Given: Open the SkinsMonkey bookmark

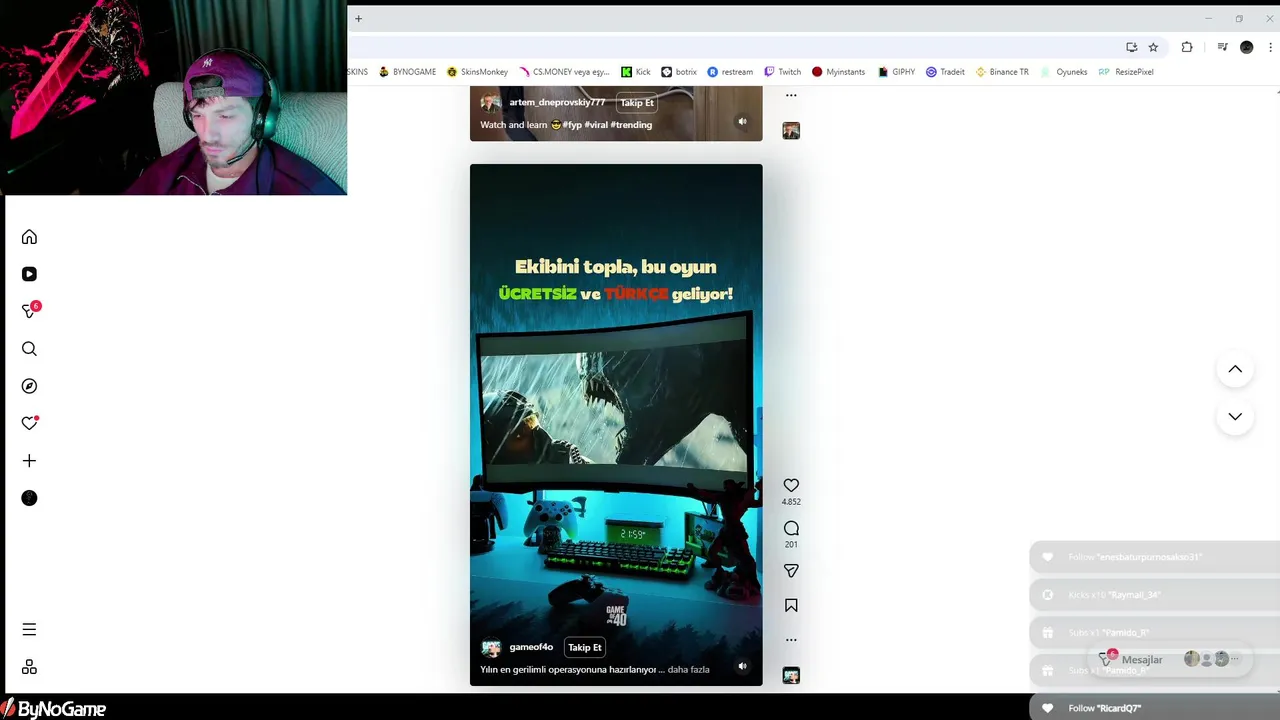Looking at the screenshot, I should (477, 72).
